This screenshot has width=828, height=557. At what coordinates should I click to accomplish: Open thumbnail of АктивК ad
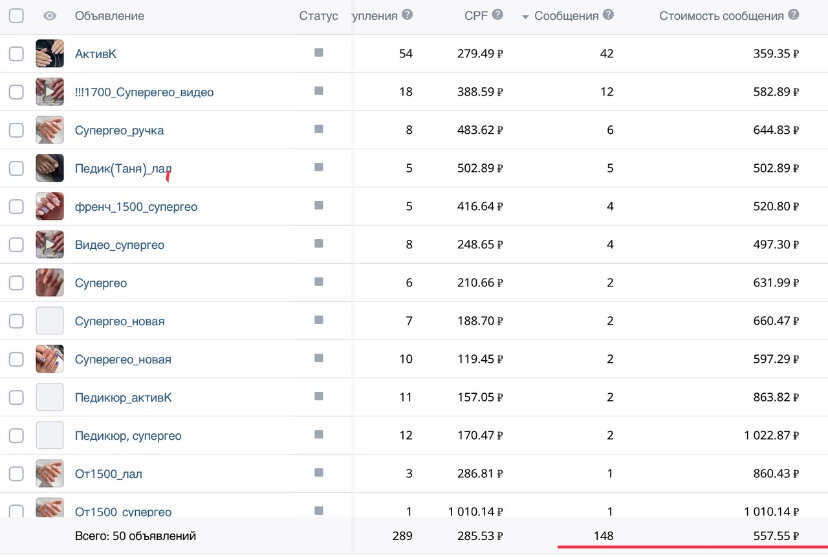[x=50, y=54]
